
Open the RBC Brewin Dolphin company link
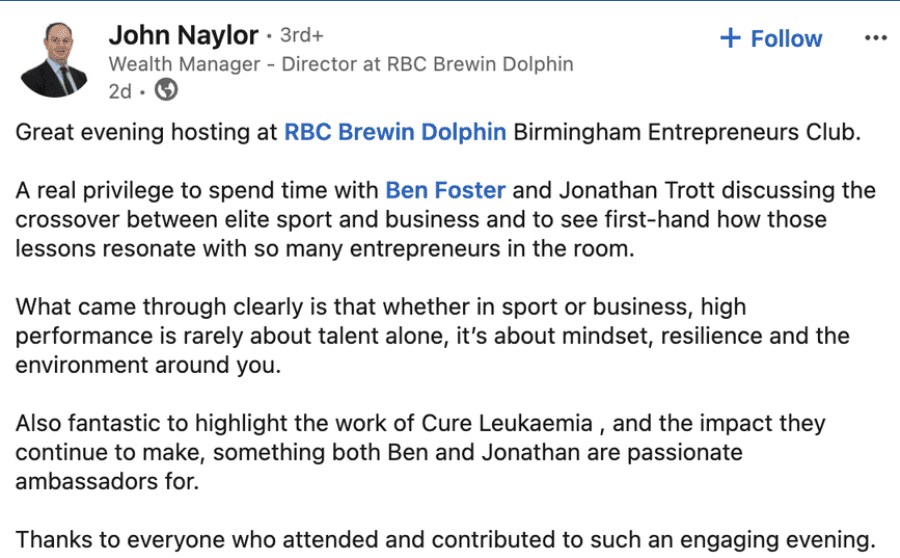395,132
